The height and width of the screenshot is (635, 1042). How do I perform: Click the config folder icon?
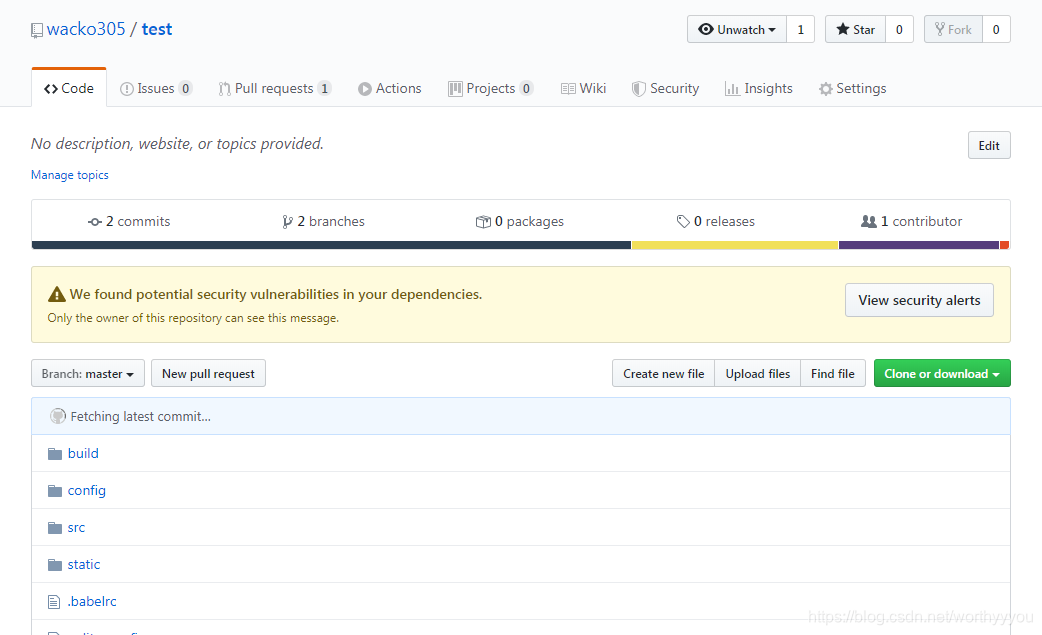(55, 491)
